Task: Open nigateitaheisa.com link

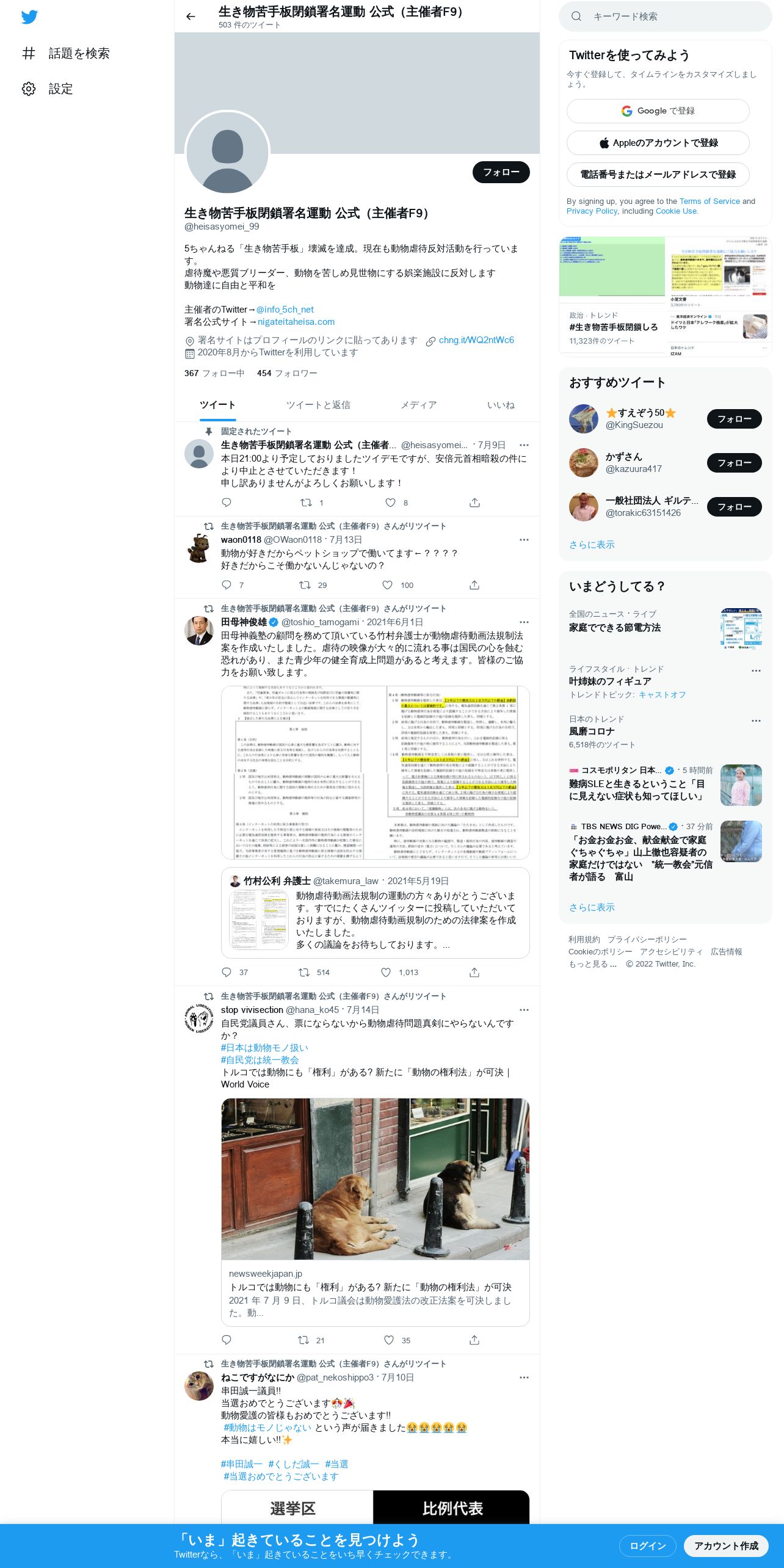Action: 296,322
